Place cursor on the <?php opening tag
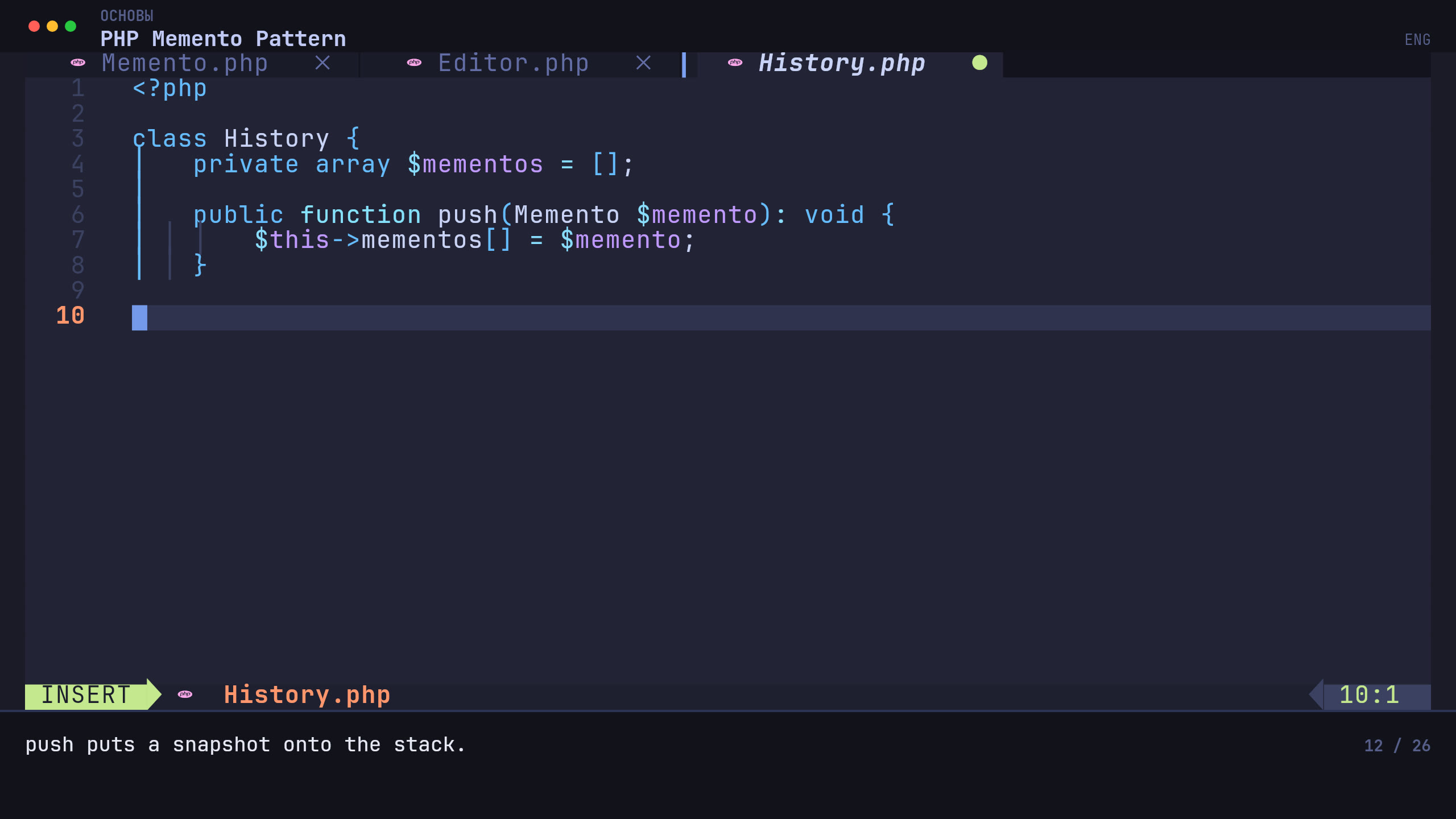 (x=169, y=89)
